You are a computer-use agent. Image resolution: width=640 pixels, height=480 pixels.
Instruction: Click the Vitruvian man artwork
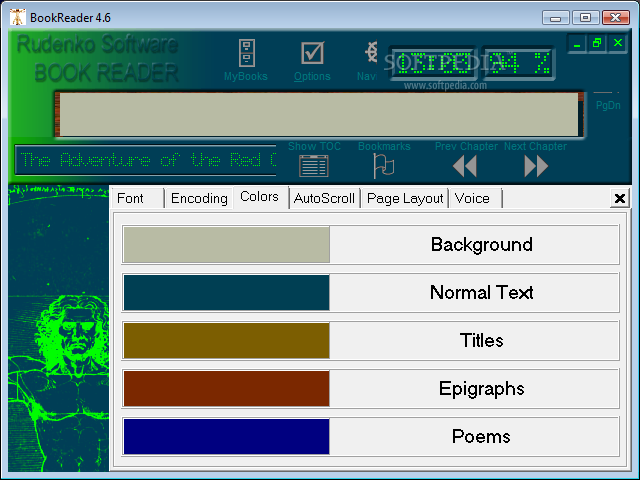pos(58,329)
